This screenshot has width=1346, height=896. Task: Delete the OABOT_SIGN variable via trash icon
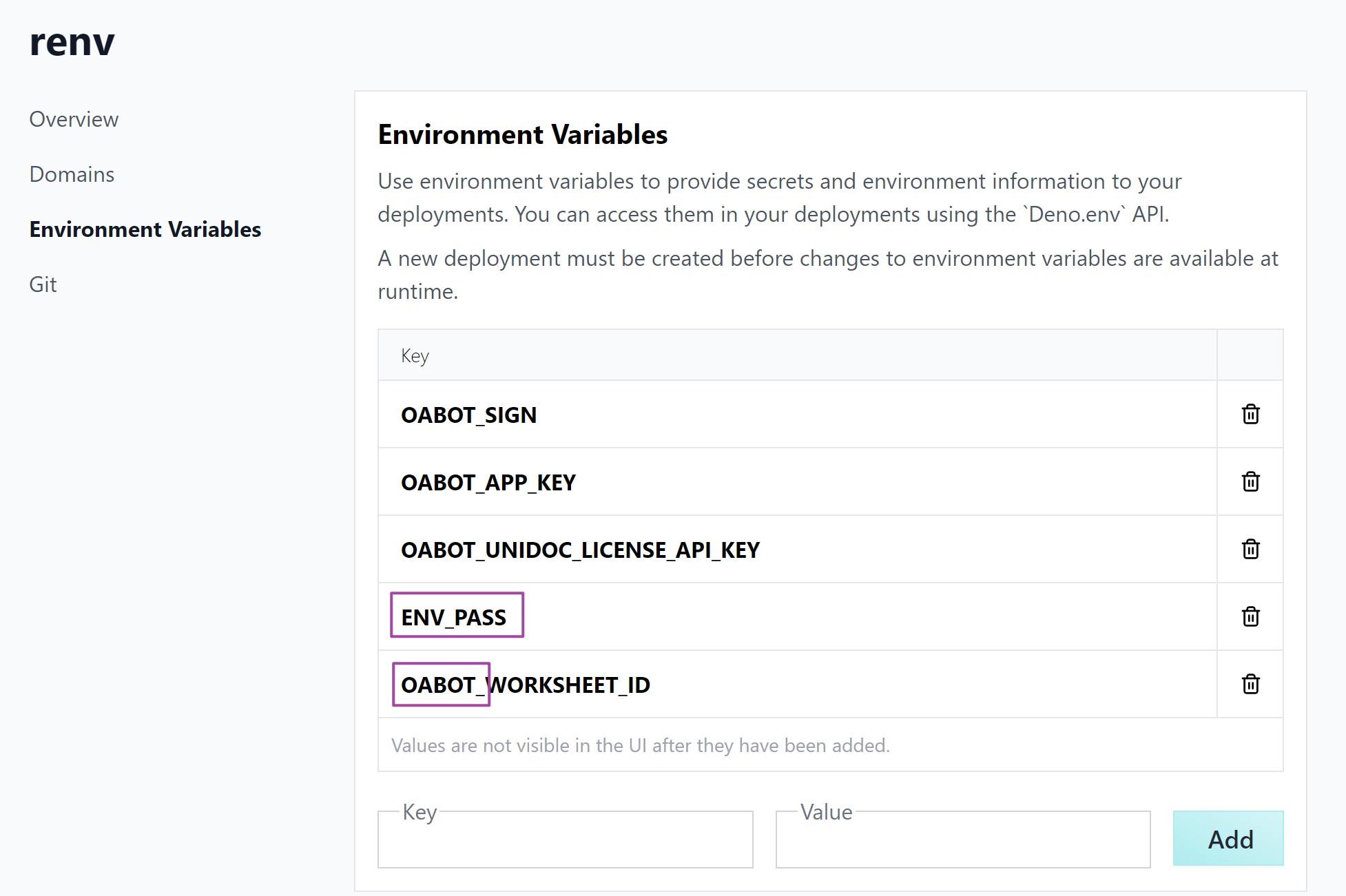[1250, 414]
